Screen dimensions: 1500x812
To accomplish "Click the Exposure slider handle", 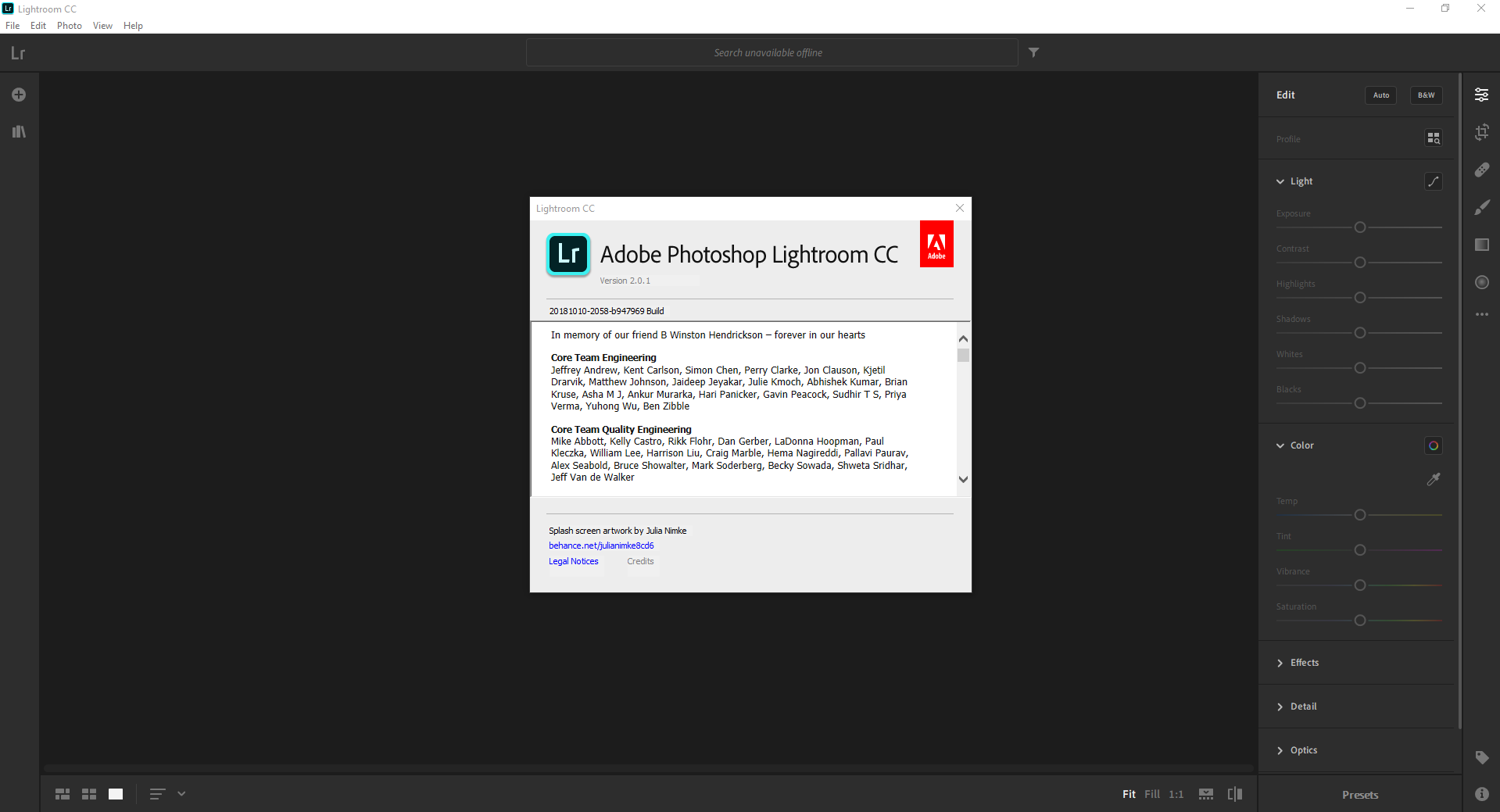I will tap(1360, 227).
